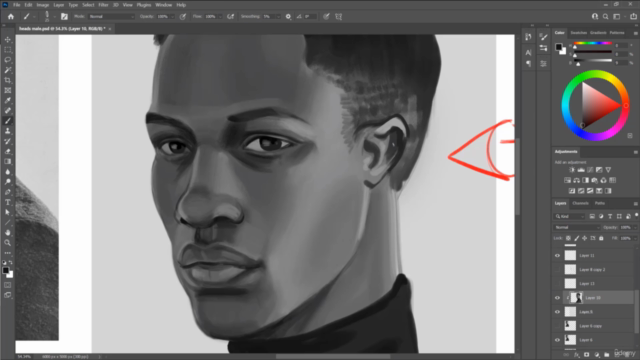
Task: Select the Pen tool
Action: [8, 192]
